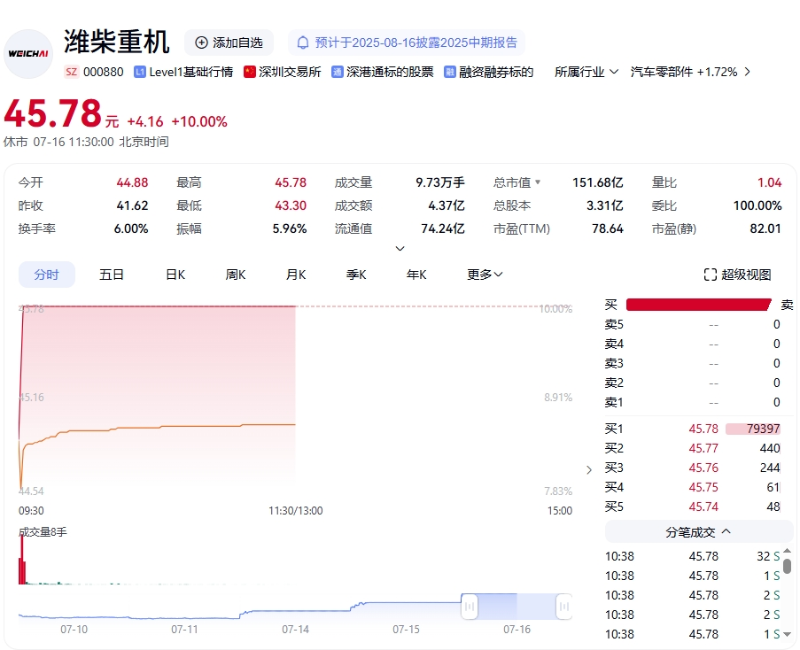The height and width of the screenshot is (650, 800).
Task: Click the 最低 value 43.30
Action: 291,206
